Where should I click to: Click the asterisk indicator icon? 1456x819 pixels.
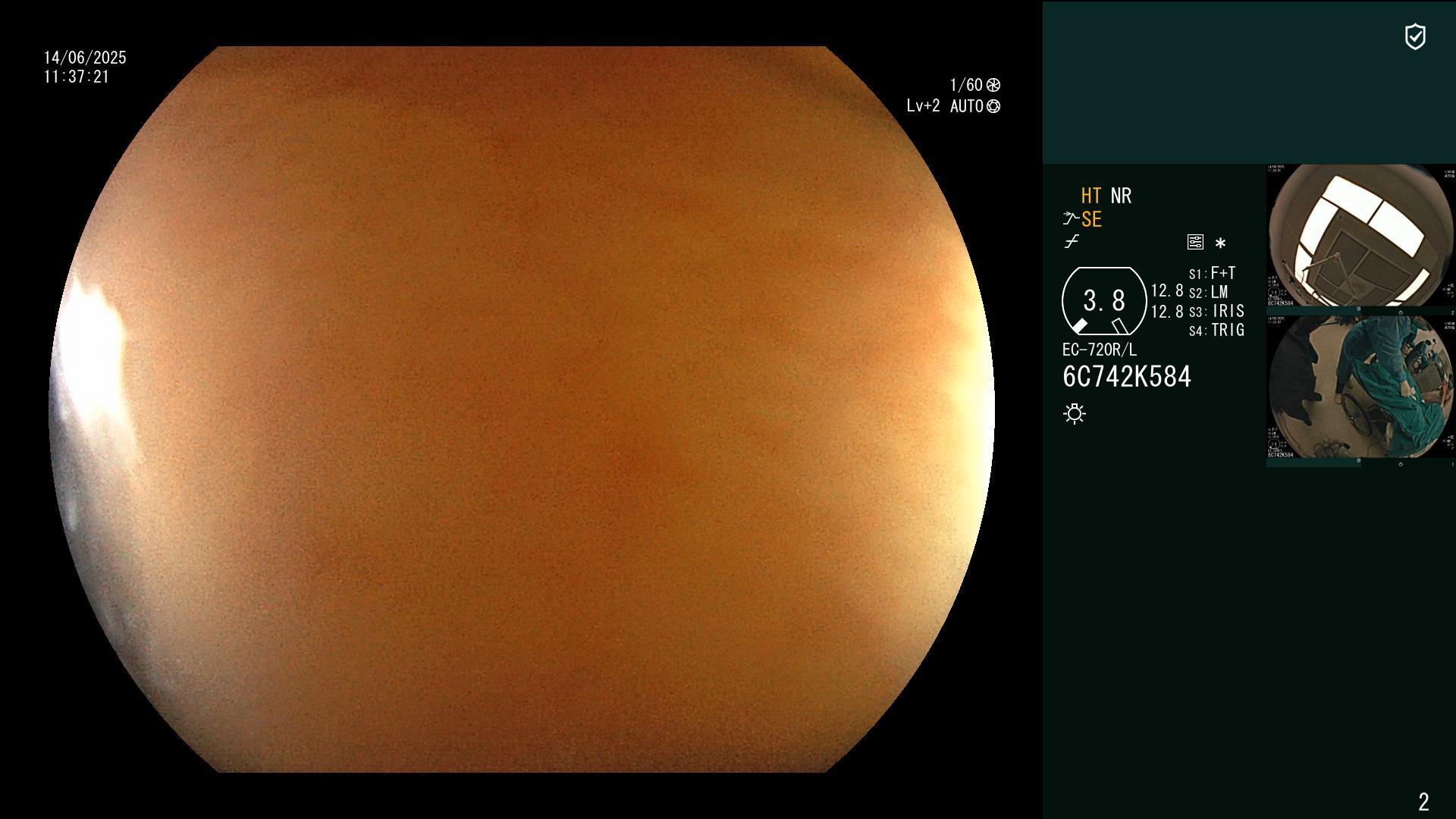1220,243
